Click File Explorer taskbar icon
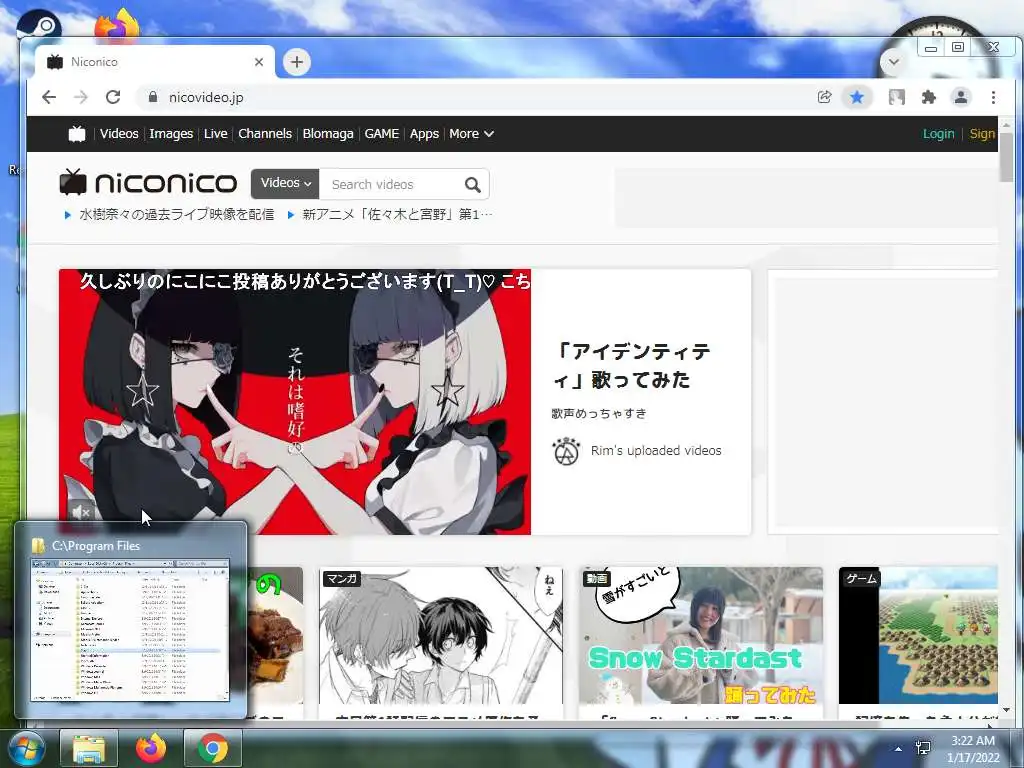Screen dimensions: 1024x768 [x=89, y=748]
